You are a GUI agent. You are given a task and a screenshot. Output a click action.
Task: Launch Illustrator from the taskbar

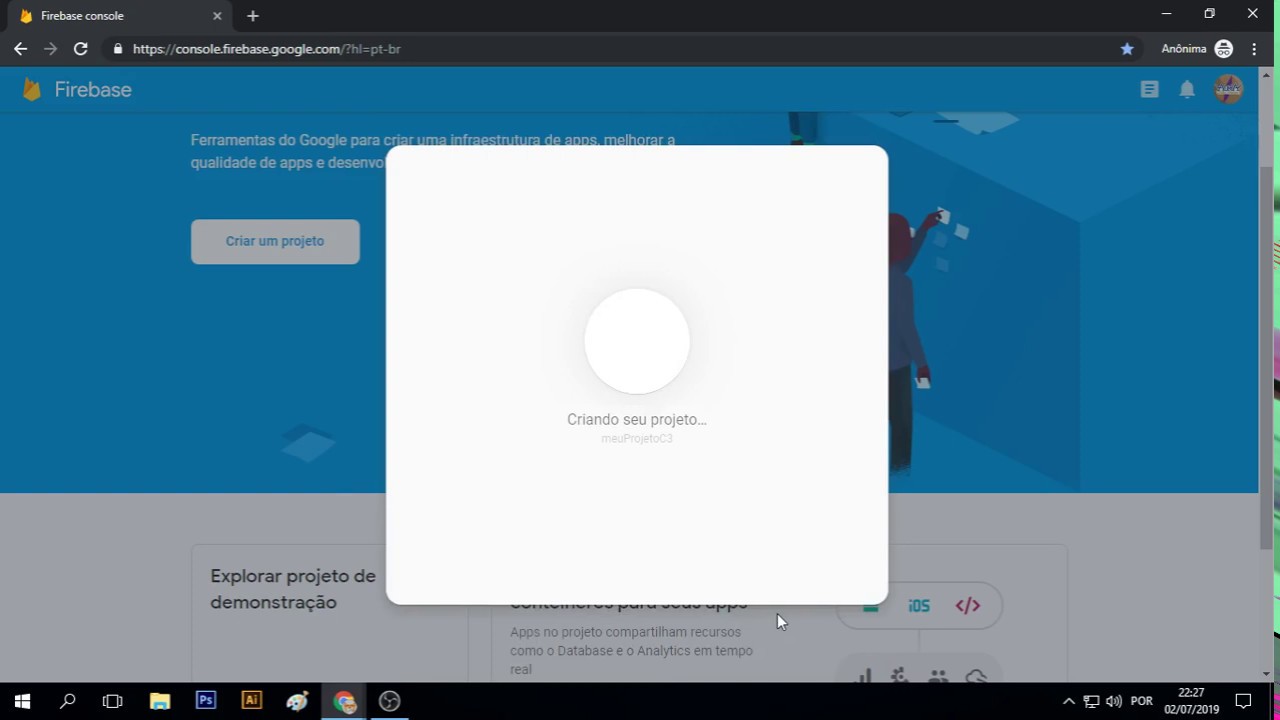(x=252, y=701)
